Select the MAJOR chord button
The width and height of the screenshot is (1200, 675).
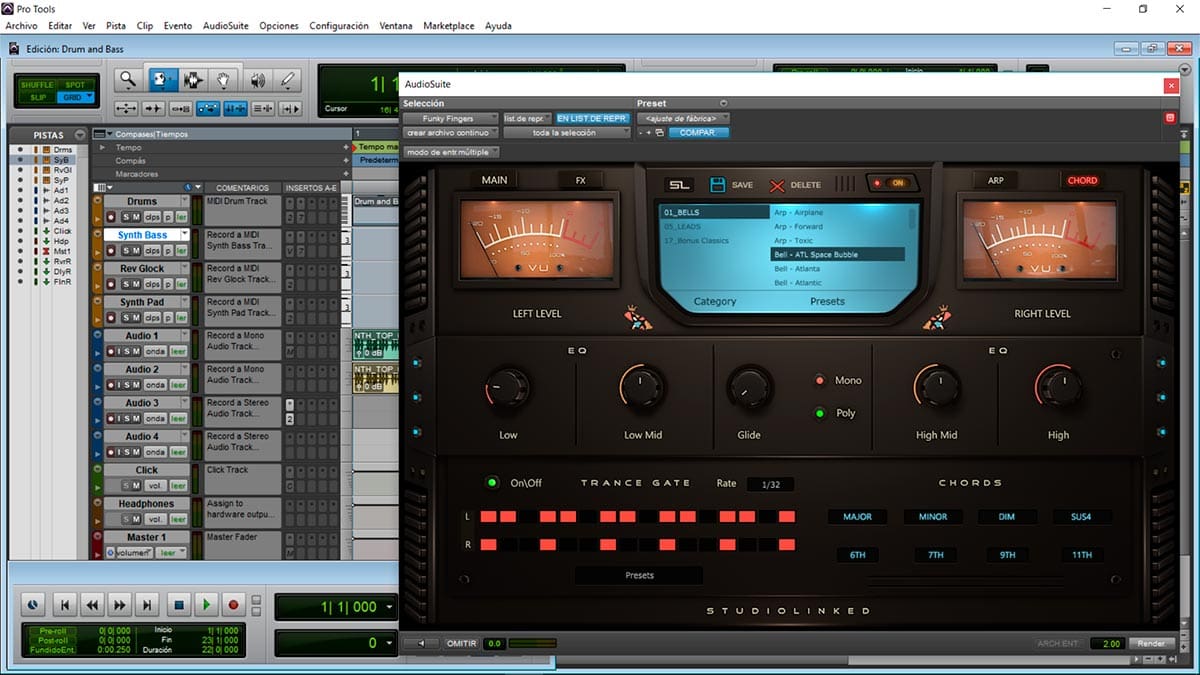857,517
